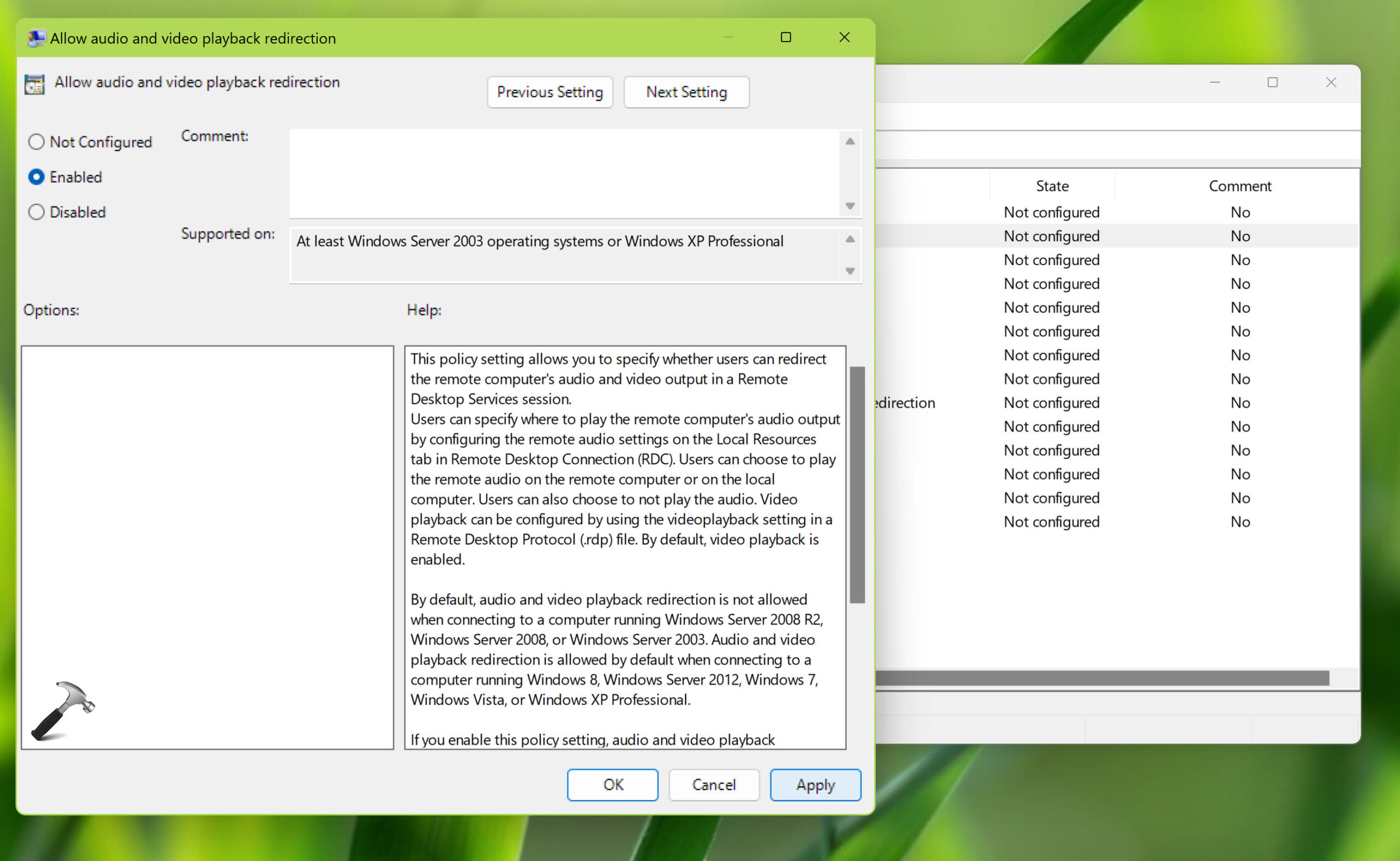Minimize the background Group Policy window
1400x861 pixels.
[x=1214, y=83]
